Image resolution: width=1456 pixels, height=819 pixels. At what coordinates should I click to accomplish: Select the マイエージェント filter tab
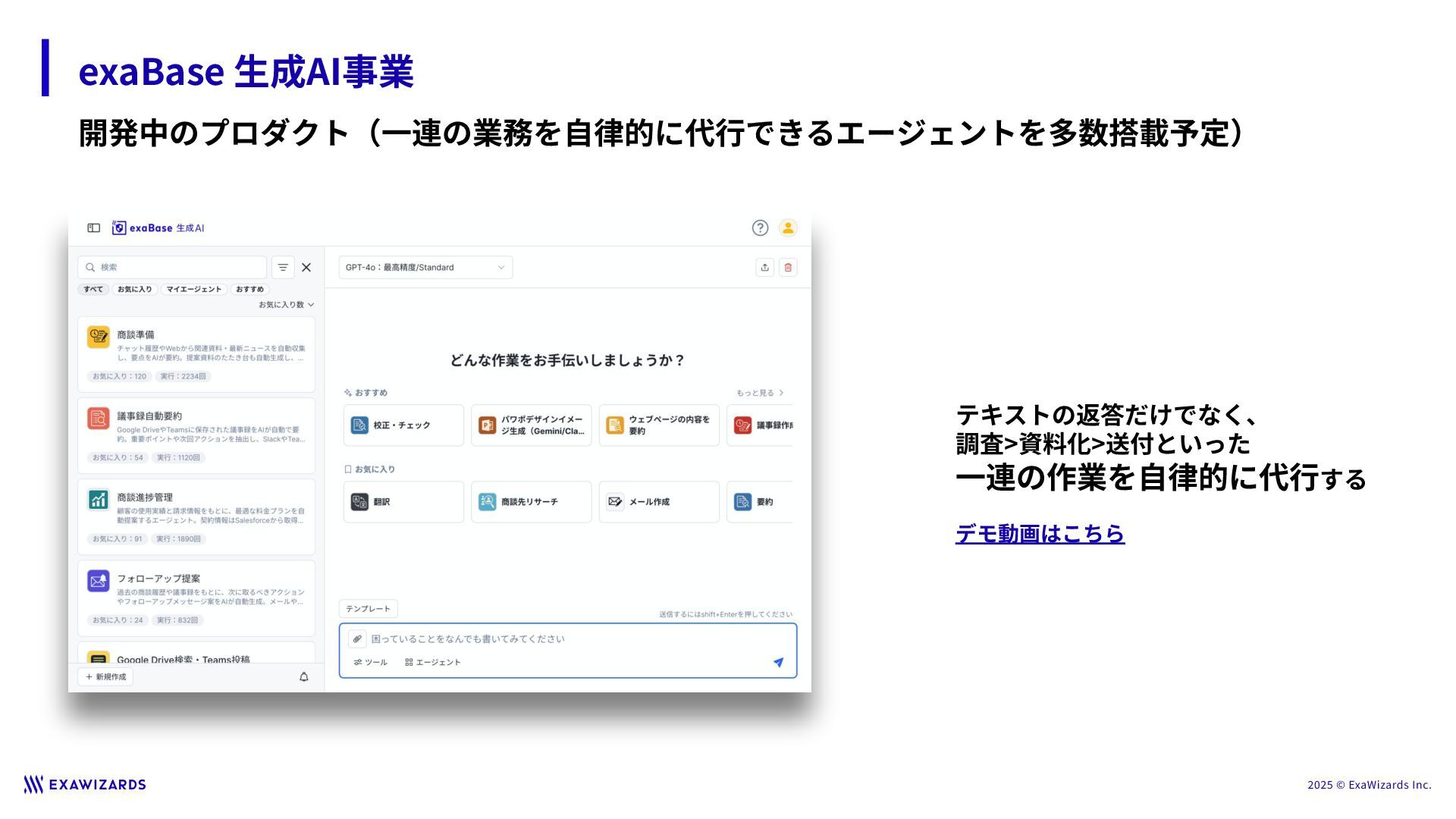point(194,289)
